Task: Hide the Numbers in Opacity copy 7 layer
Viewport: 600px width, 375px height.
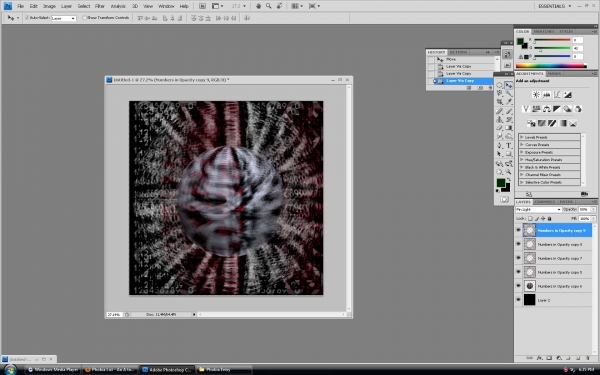Action: coord(518,258)
